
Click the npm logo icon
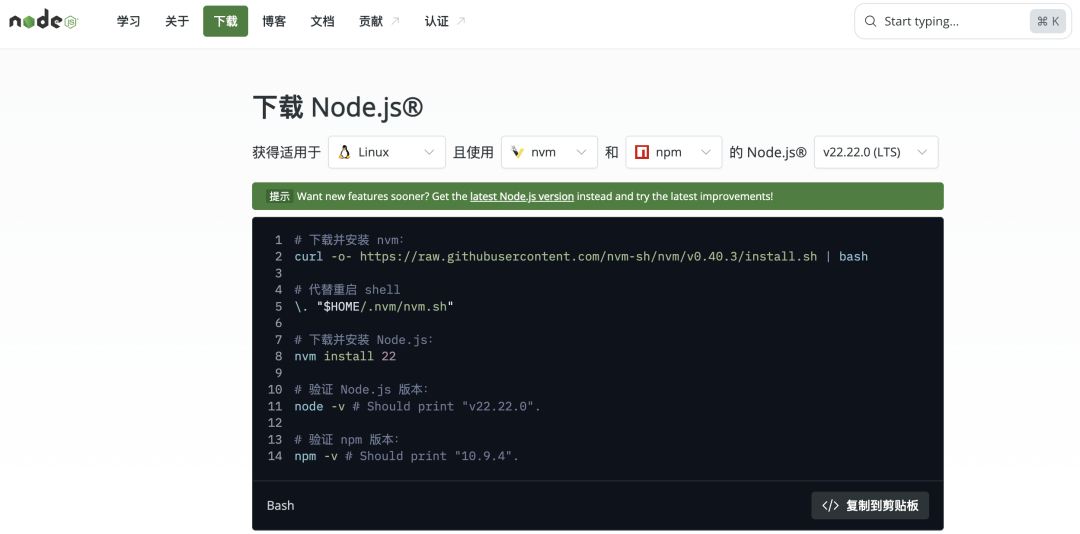click(642, 152)
